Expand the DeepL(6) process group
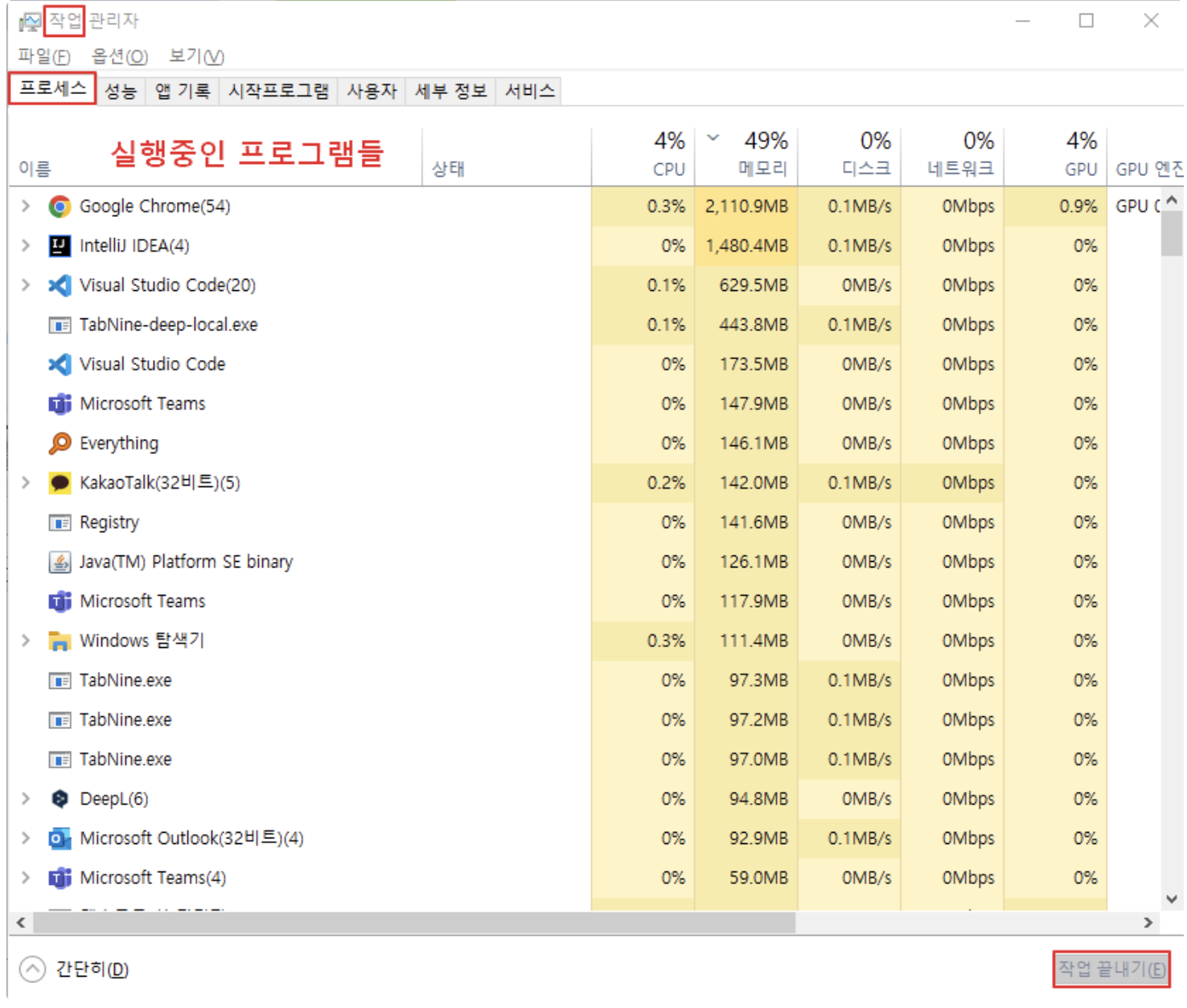This screenshot has height=1008, width=1187. coord(26,798)
